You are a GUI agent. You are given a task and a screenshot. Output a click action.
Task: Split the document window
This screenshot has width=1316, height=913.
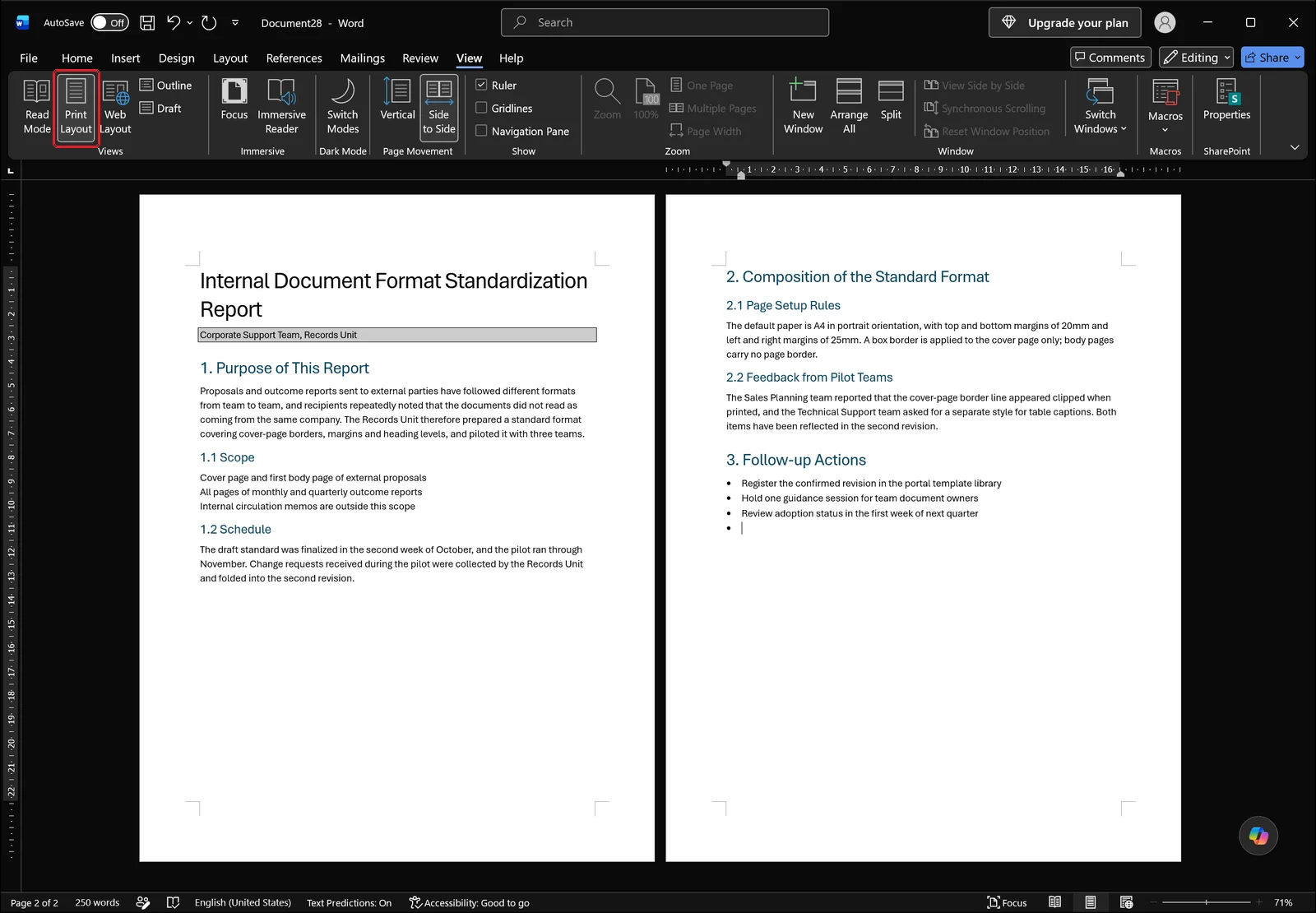[891, 101]
